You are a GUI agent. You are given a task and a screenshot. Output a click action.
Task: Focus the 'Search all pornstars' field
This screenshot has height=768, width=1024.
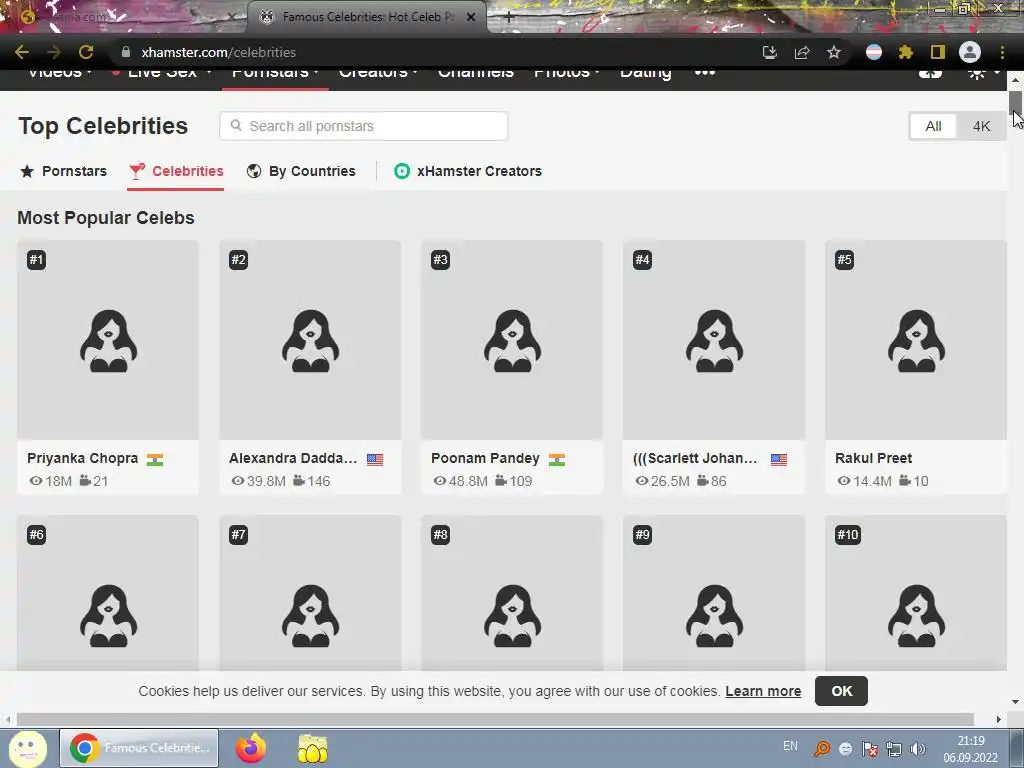point(364,126)
